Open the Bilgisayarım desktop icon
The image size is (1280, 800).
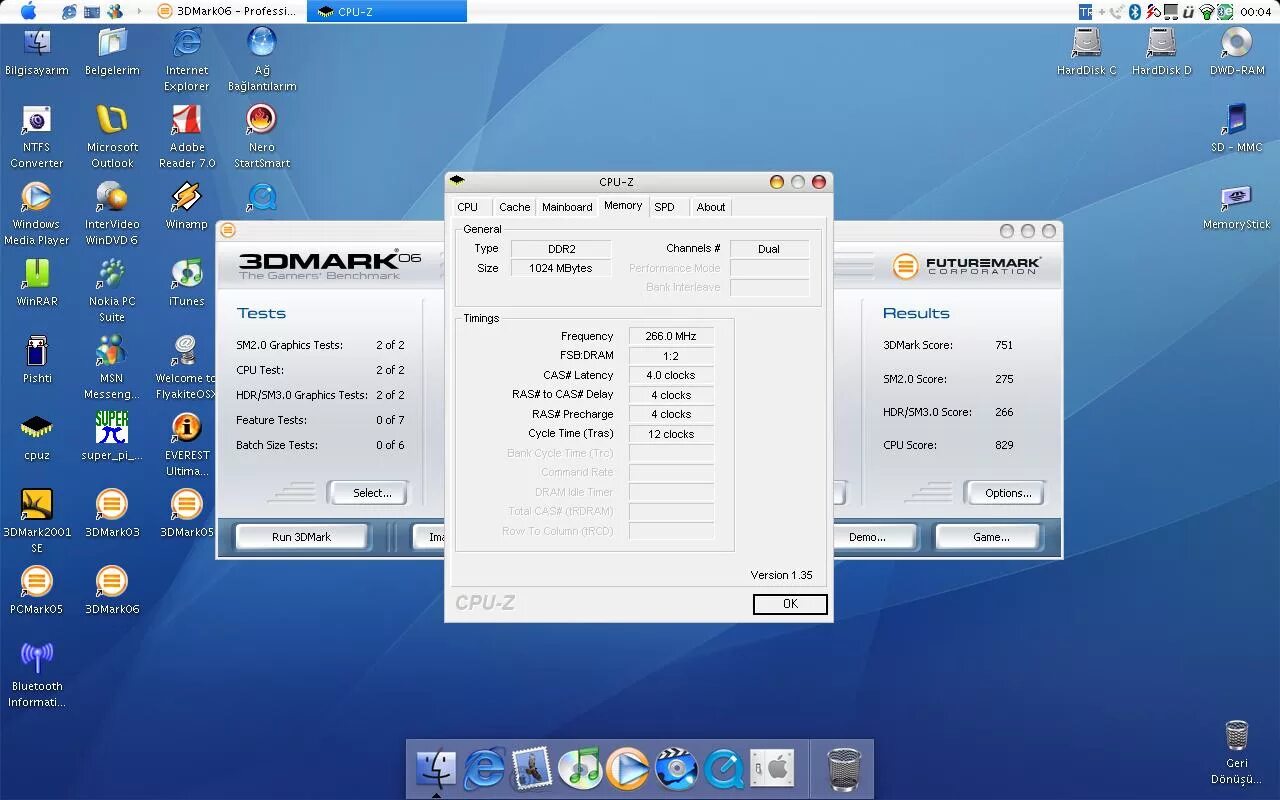tap(37, 43)
